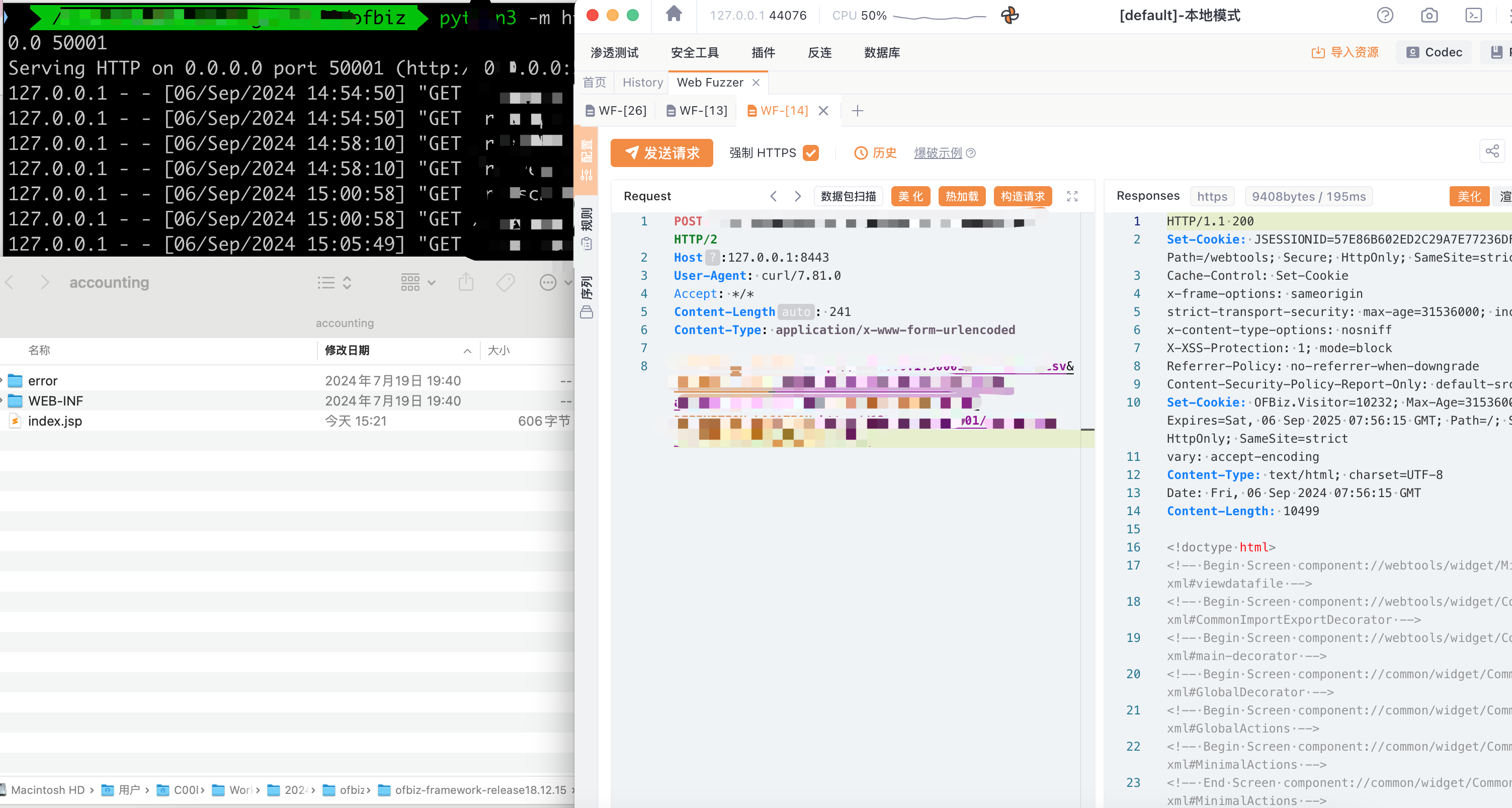Click the home icon in Yakit header
Screen dimensions: 1512x808
click(x=674, y=14)
